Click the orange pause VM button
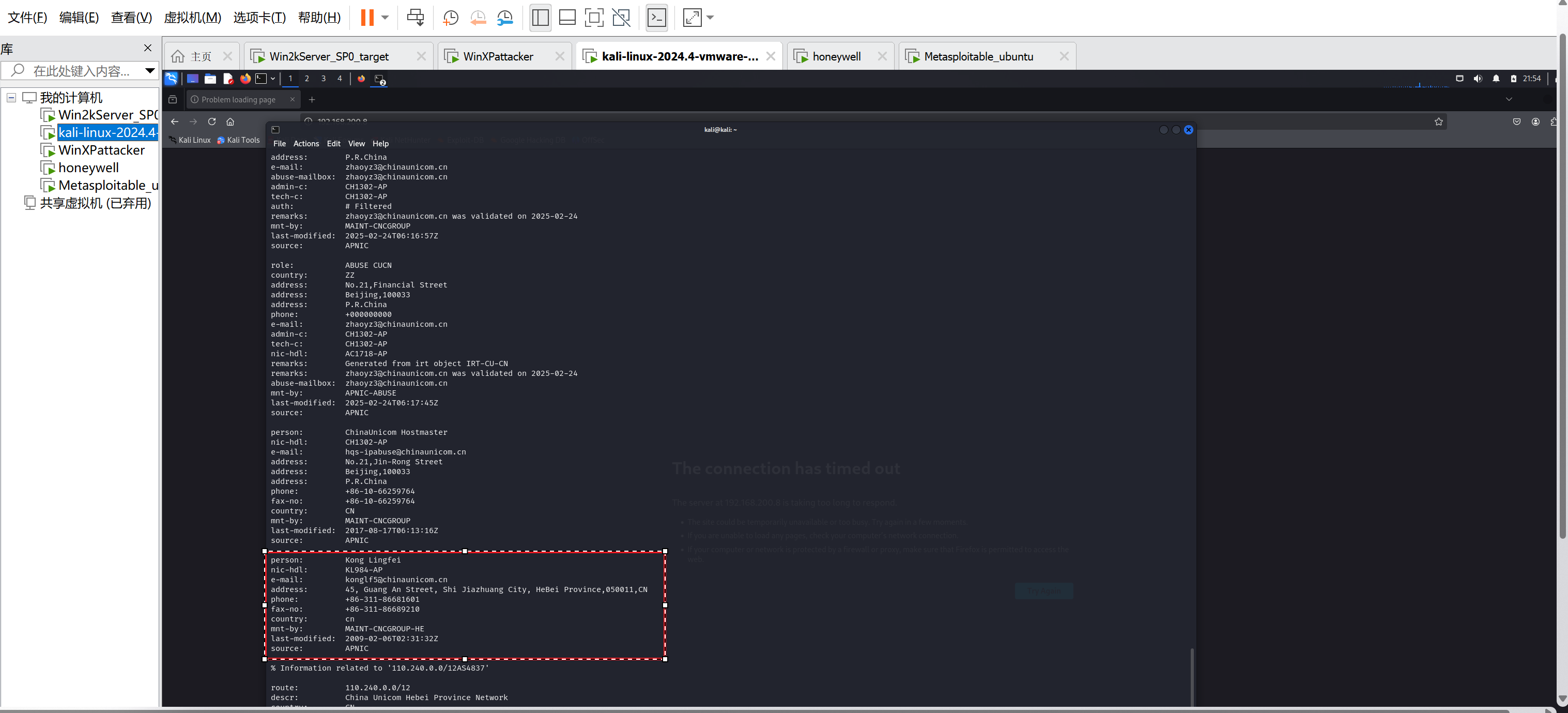 (x=366, y=17)
